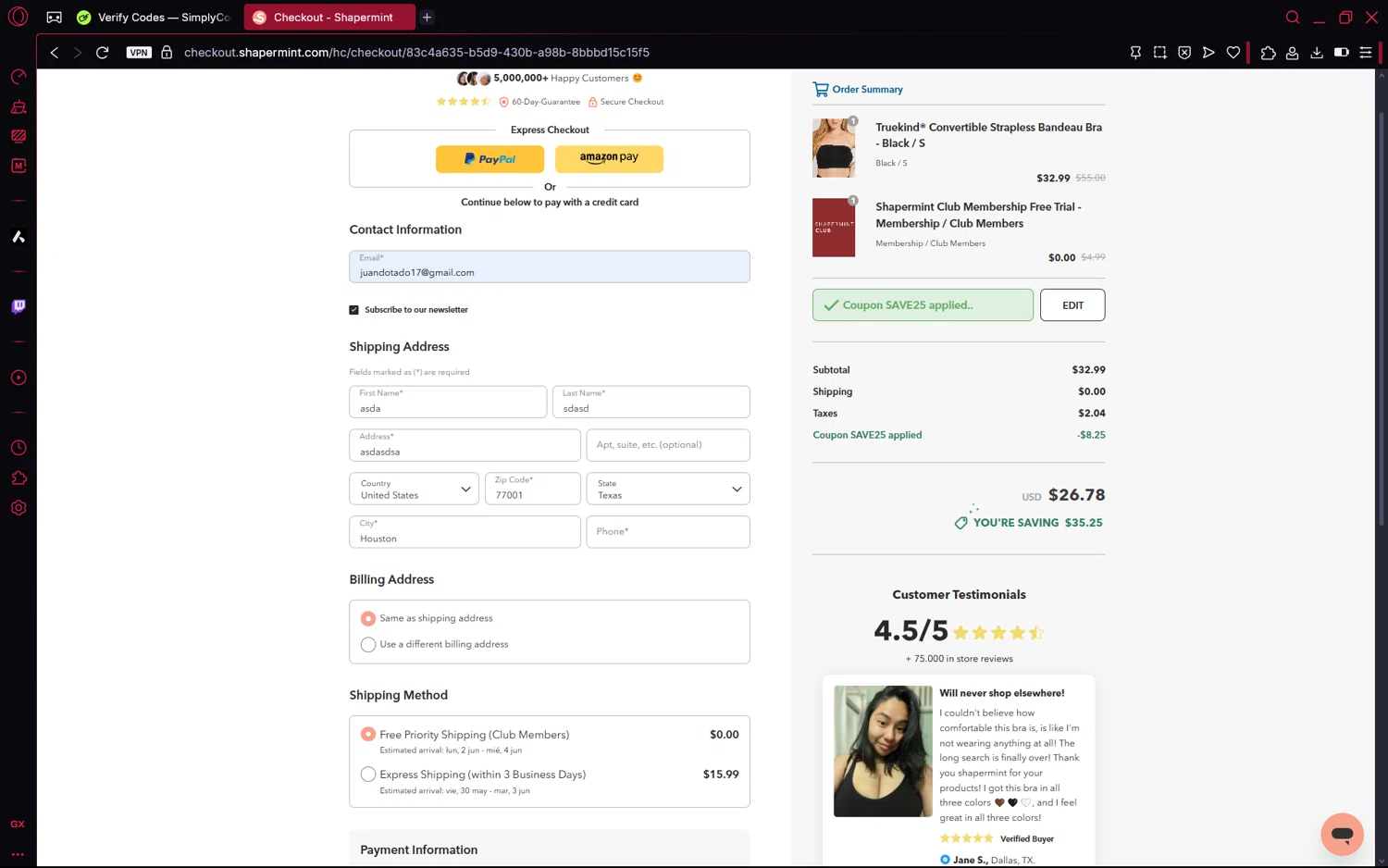Click the 4.5/5 star rating
1388x868 pixels.
(x=959, y=631)
